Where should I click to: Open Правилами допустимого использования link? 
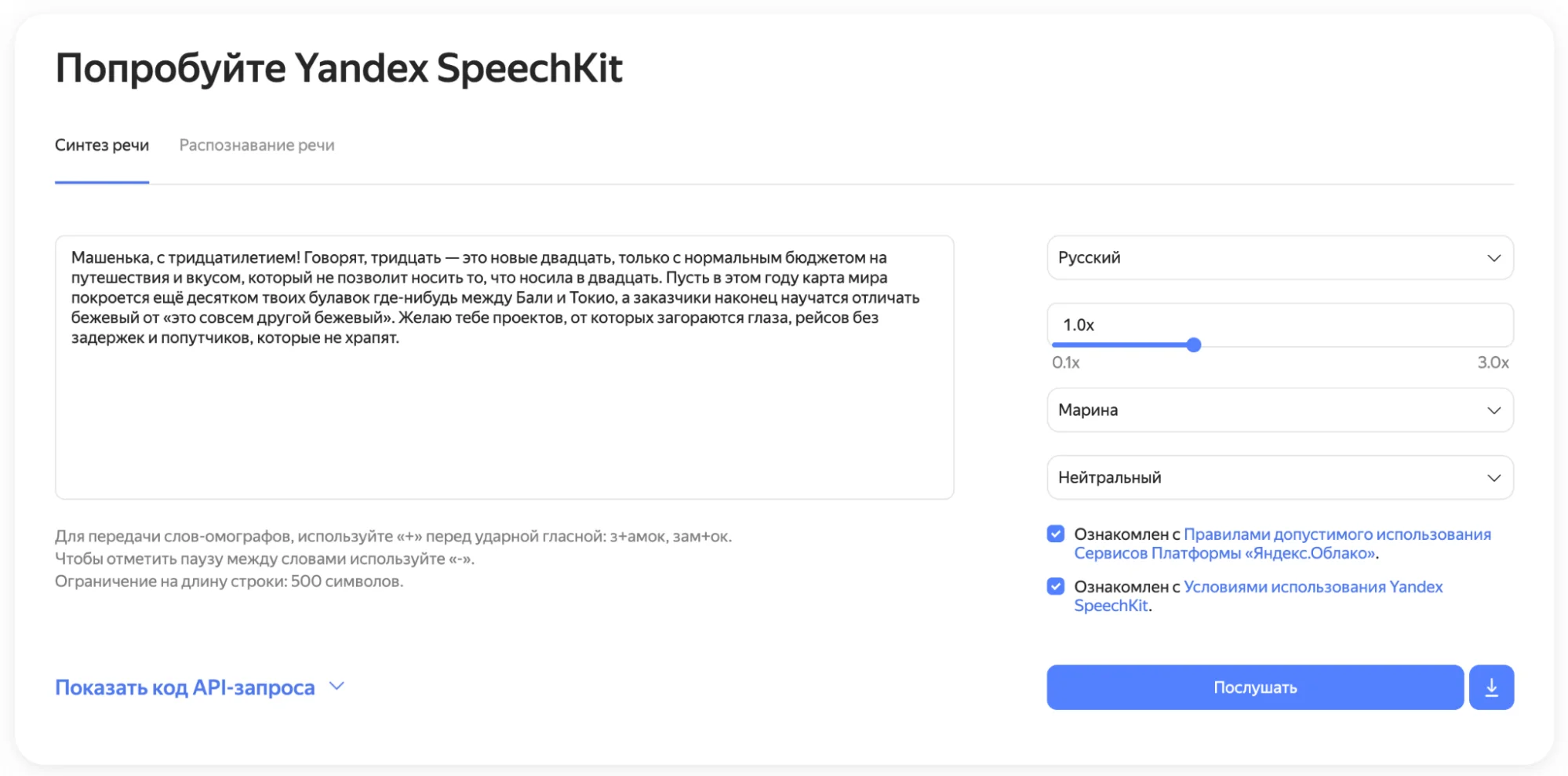coord(1337,534)
